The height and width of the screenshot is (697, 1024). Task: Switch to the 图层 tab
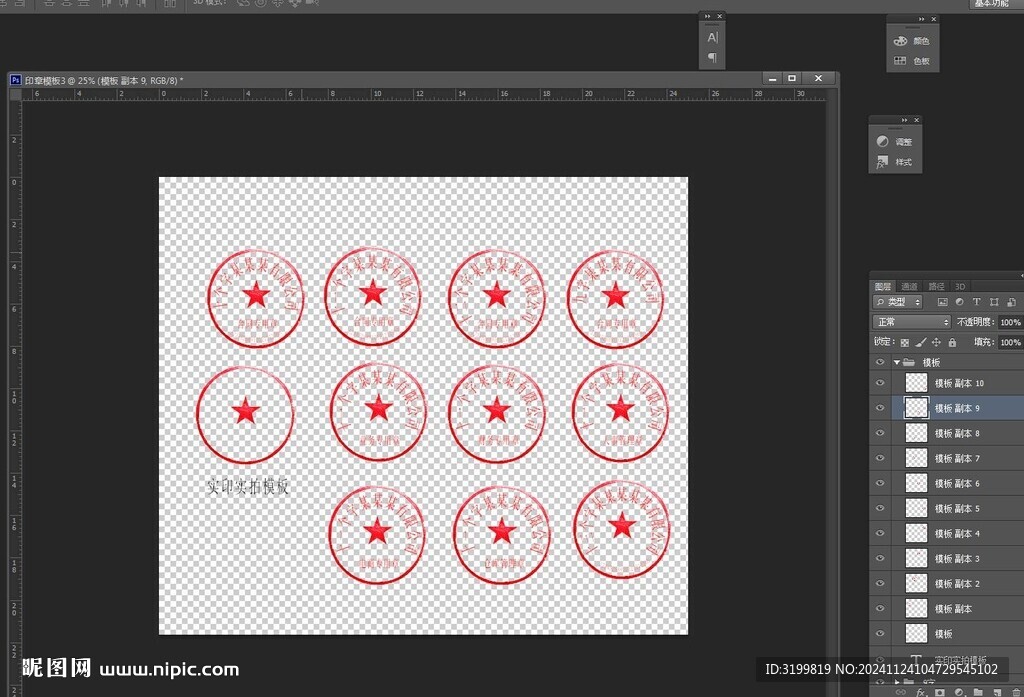click(883, 286)
